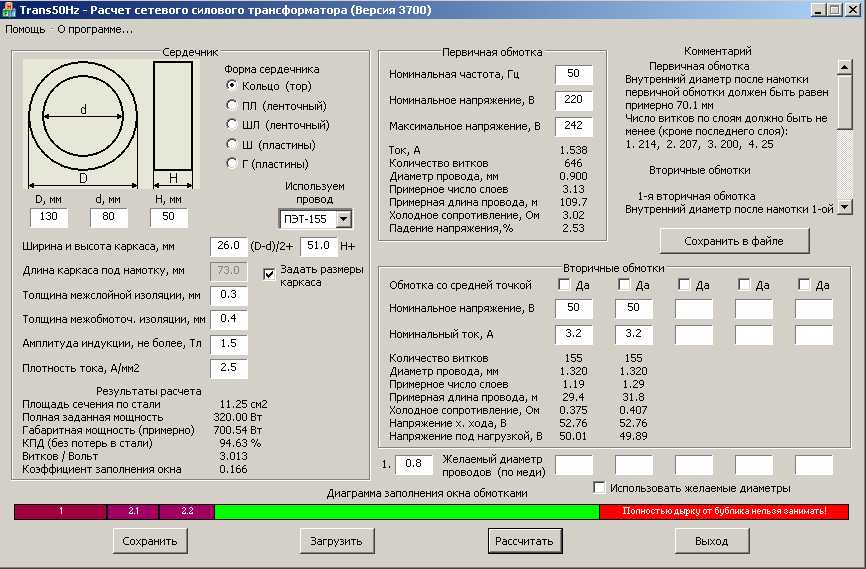Click the D, мм input field with 130
The image size is (866, 569).
(49, 217)
